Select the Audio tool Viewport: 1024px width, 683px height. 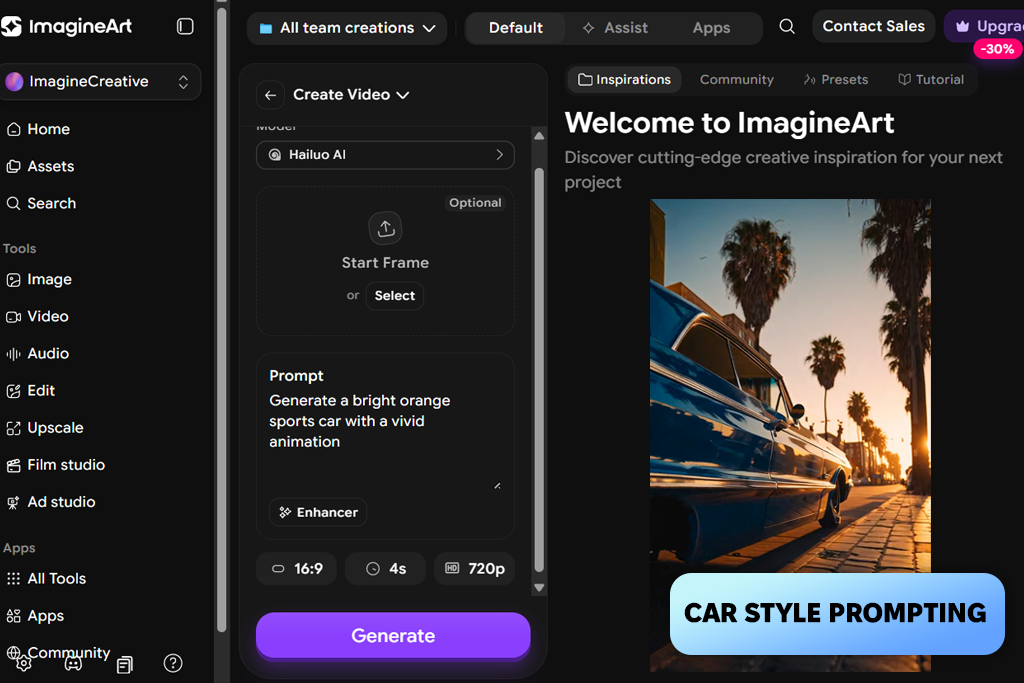tap(37, 354)
